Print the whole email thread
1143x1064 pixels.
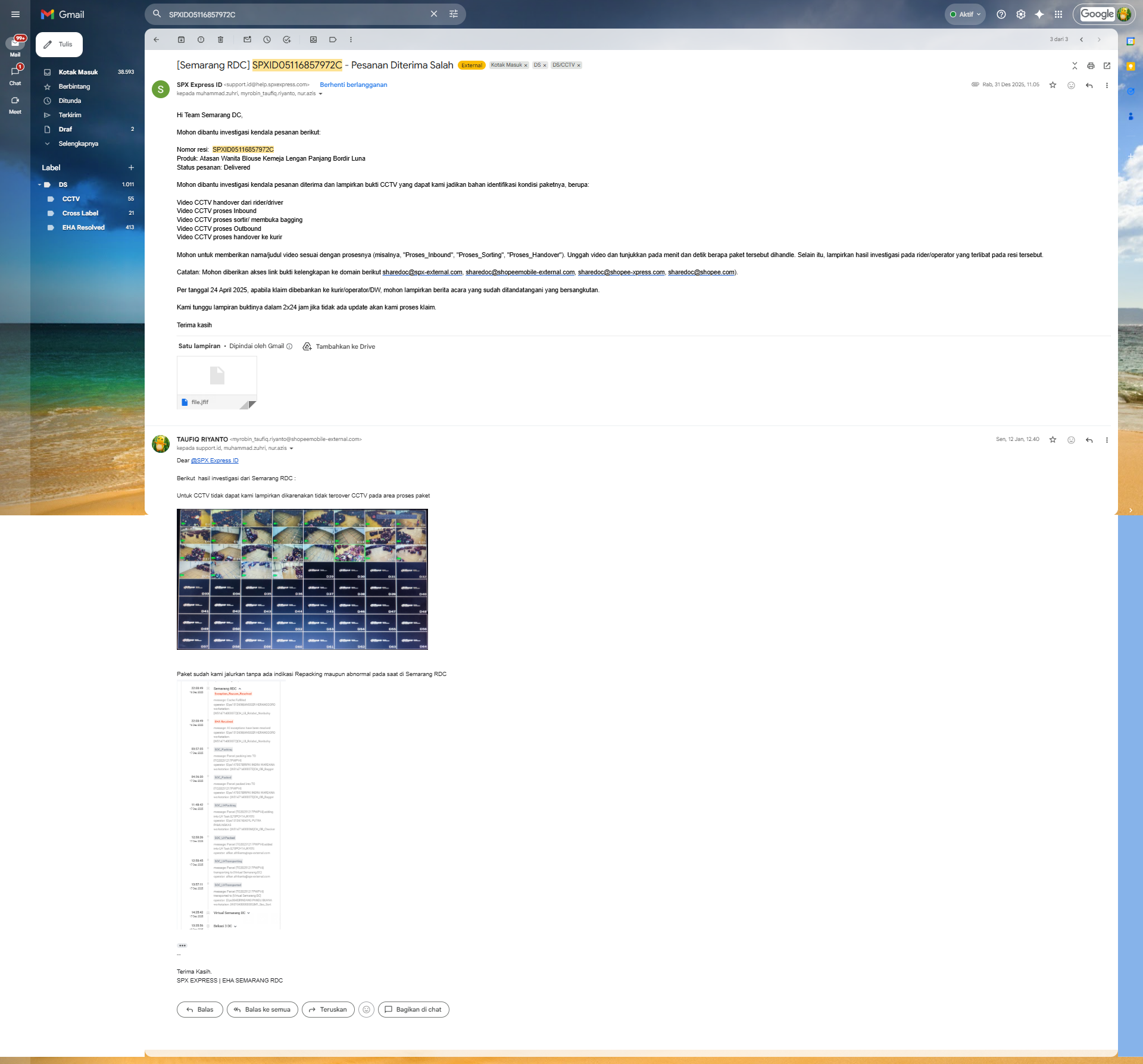click(x=1091, y=66)
